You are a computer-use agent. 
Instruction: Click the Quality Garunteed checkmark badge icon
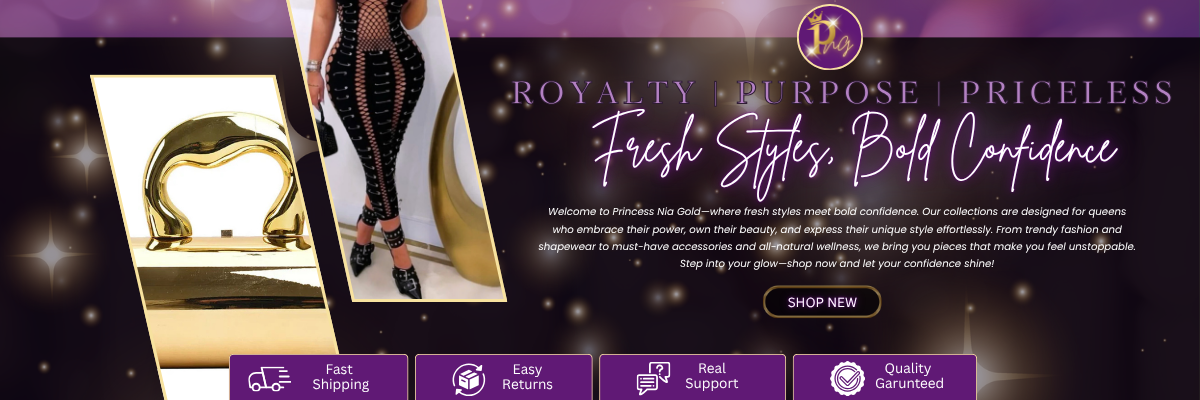tap(847, 378)
